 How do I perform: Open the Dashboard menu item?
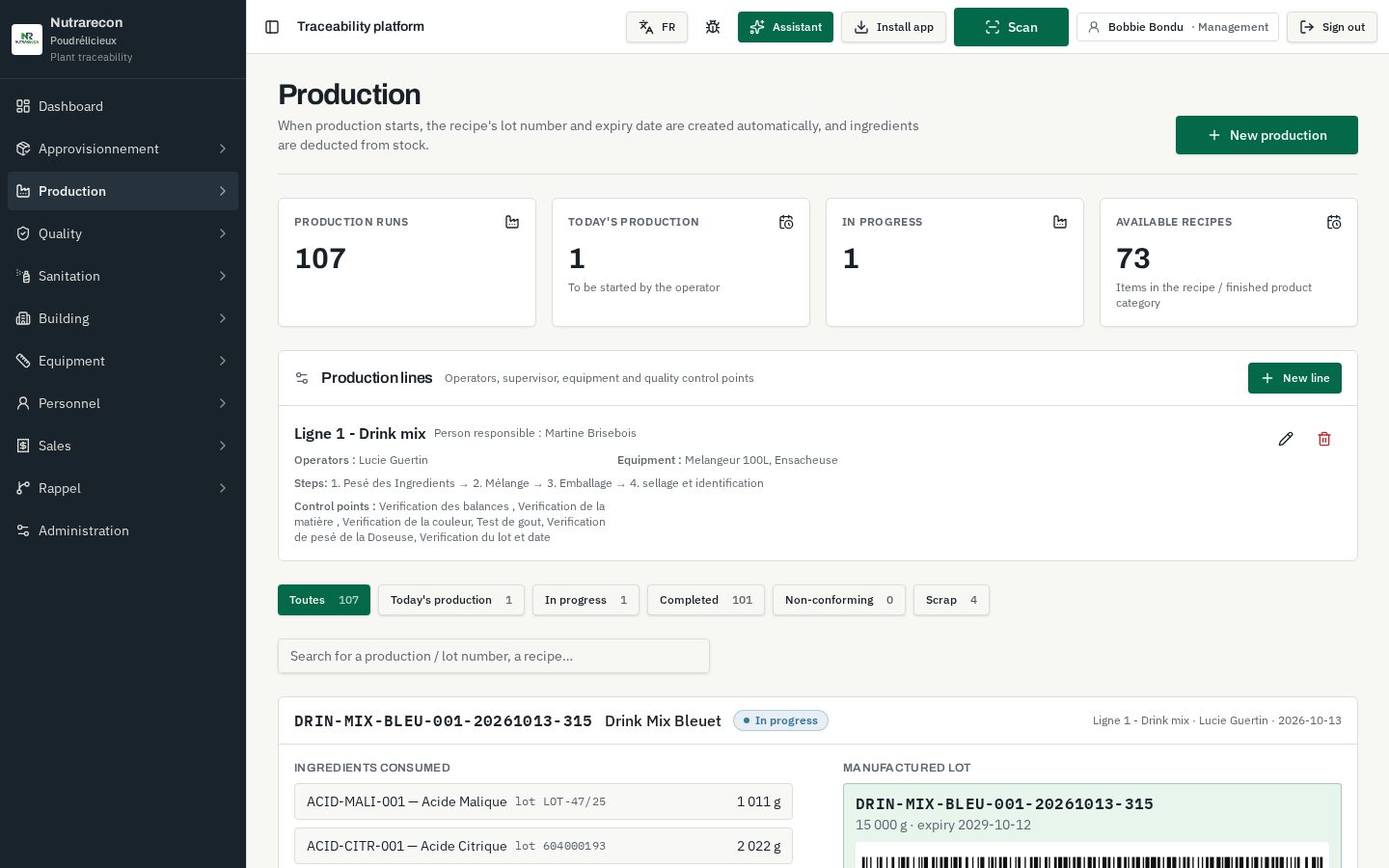[123, 106]
